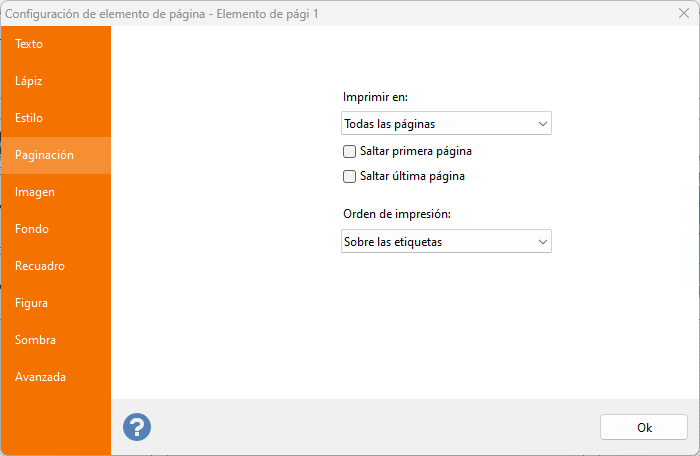Select the Paginación tab

(x=45, y=155)
